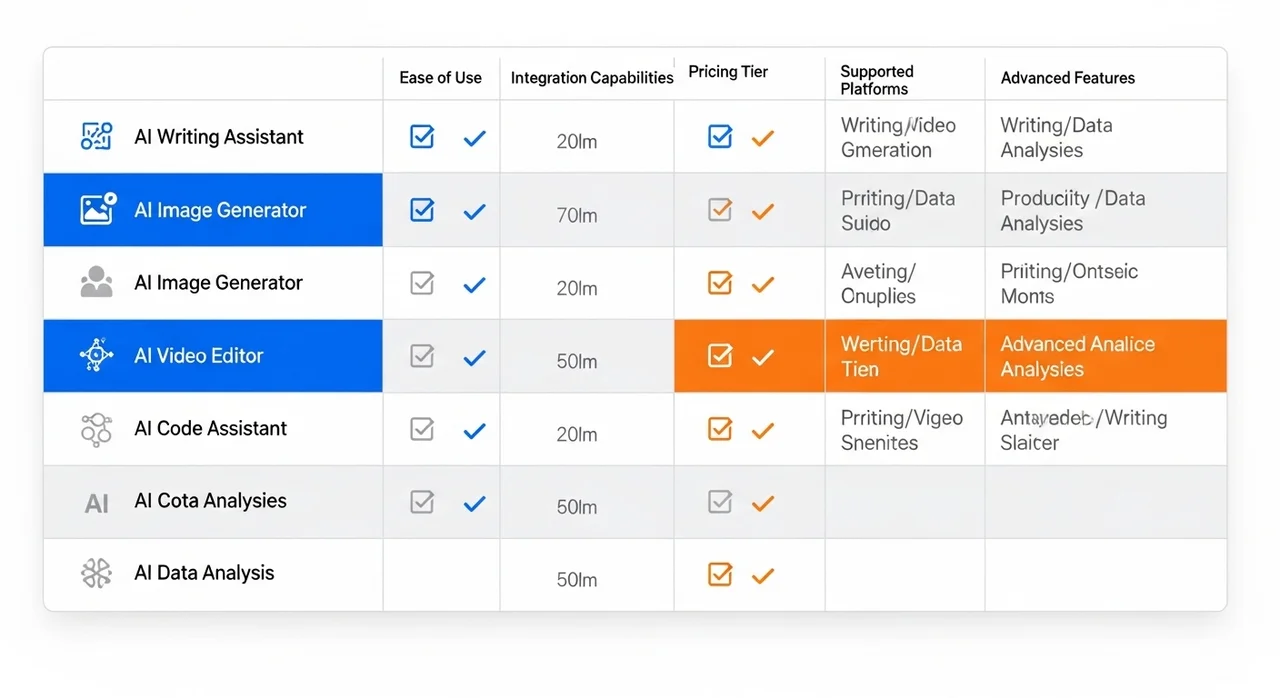Click the AI Writing Assistant row icon
The image size is (1280, 698).
[97, 137]
